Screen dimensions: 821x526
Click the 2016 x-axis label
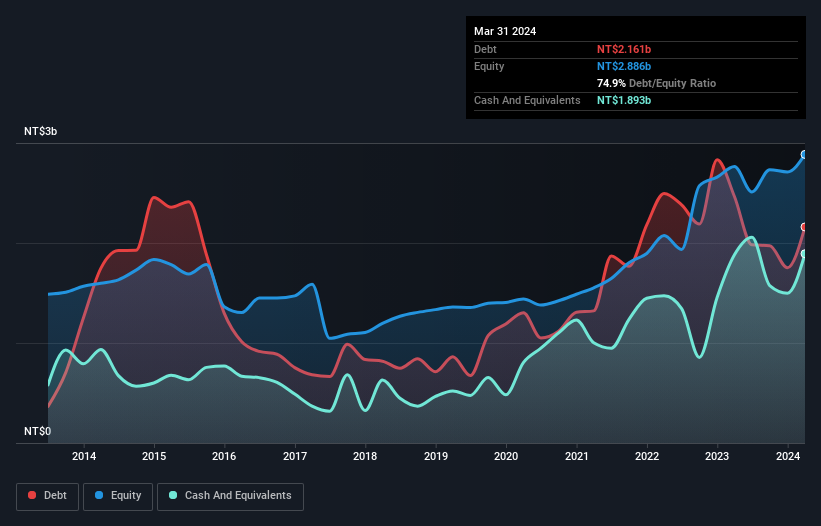pyautogui.click(x=224, y=456)
